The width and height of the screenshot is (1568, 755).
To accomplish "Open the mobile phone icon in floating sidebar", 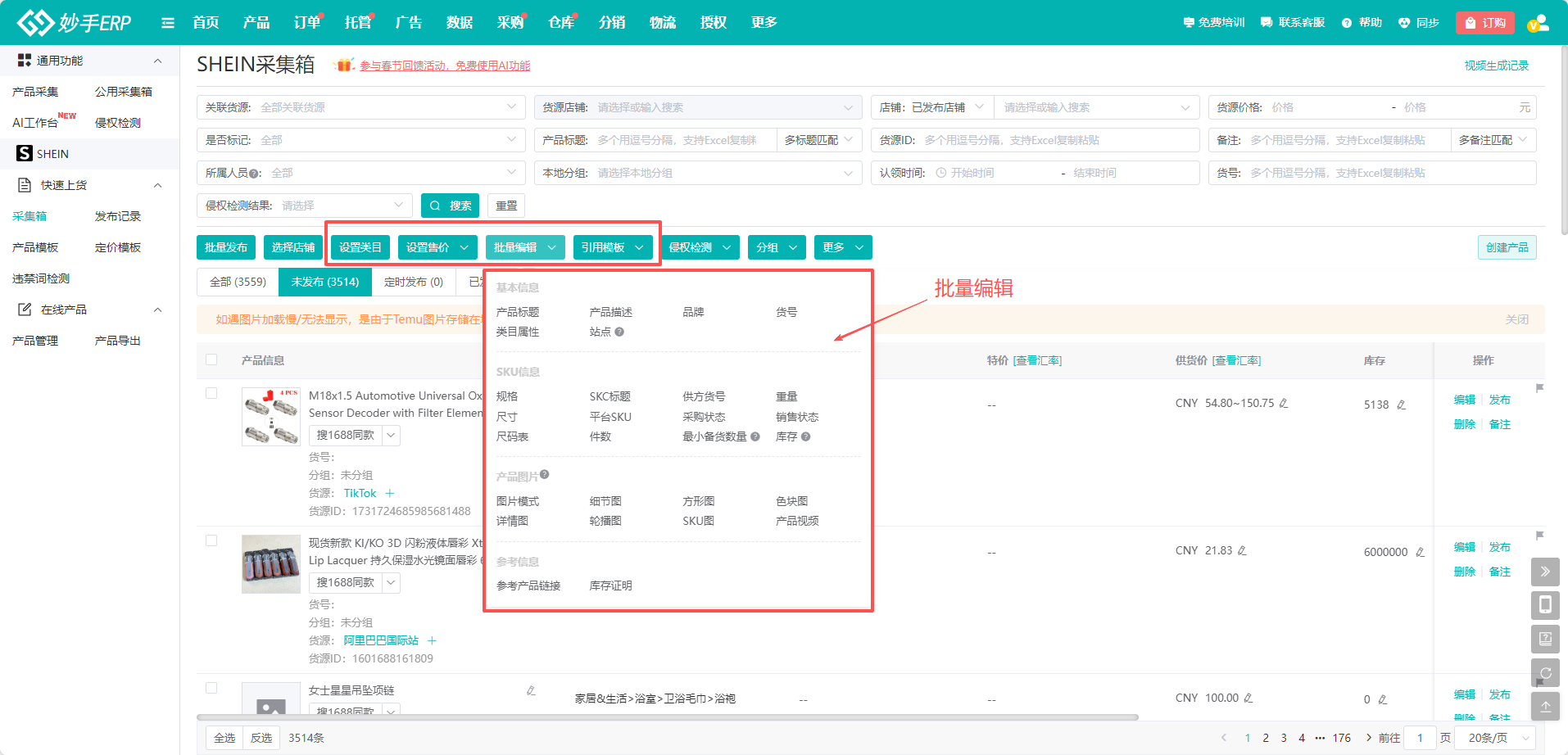I will (x=1544, y=605).
